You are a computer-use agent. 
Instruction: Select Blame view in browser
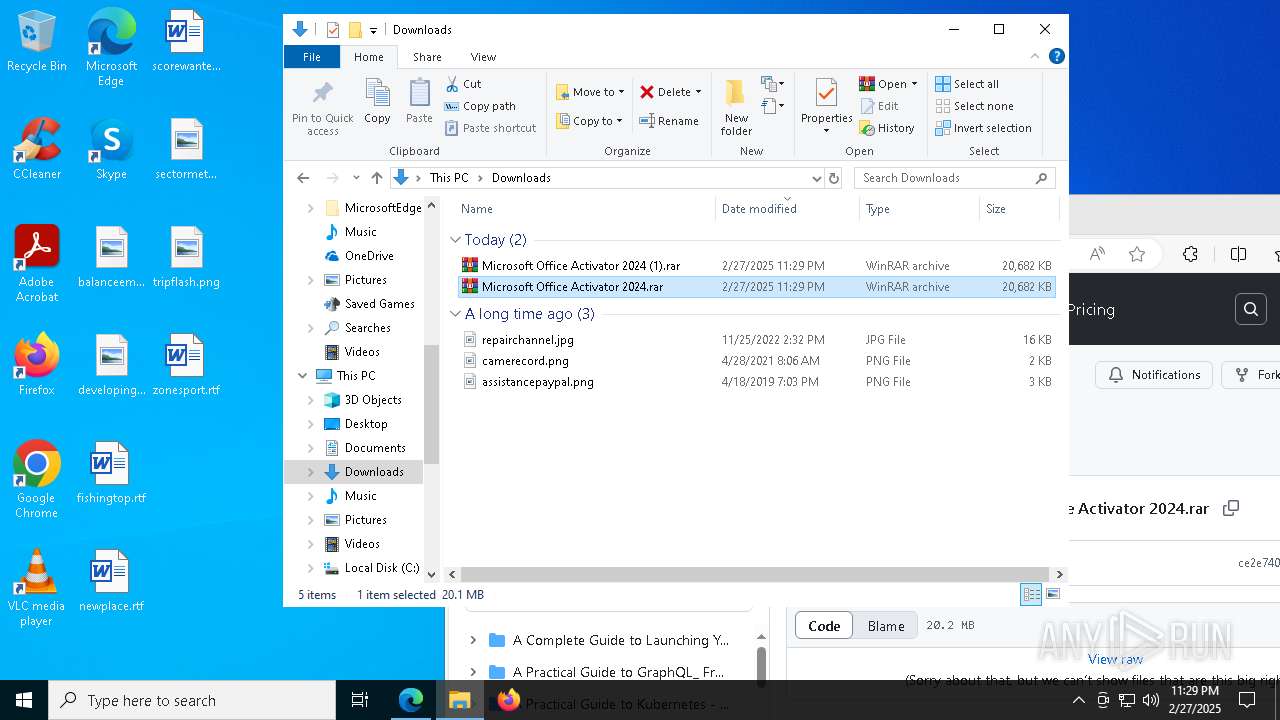coord(886,626)
